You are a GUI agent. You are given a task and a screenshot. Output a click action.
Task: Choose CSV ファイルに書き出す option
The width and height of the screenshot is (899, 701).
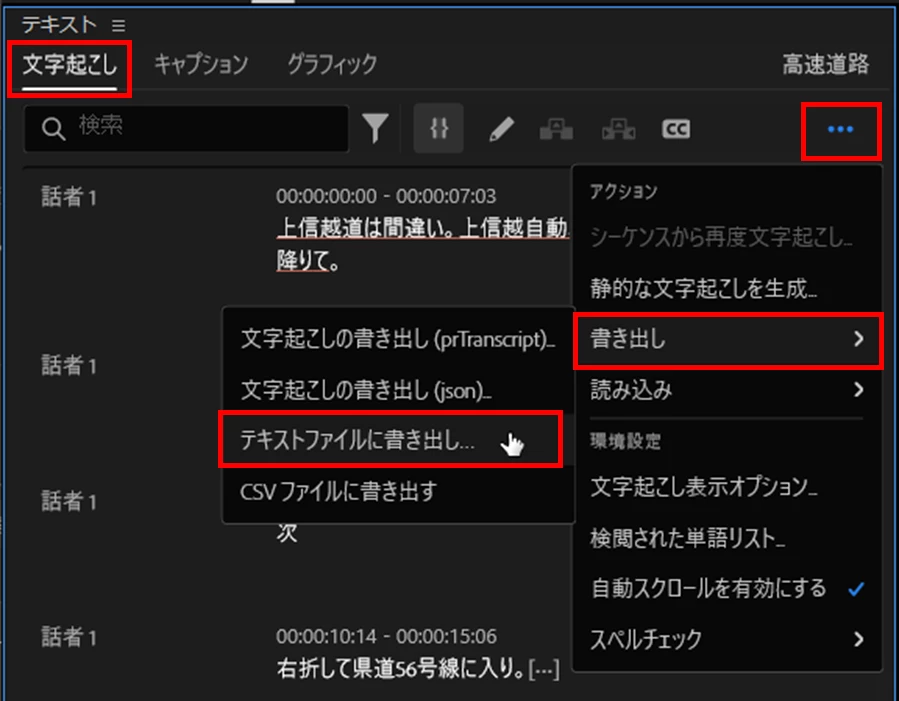pos(398,492)
